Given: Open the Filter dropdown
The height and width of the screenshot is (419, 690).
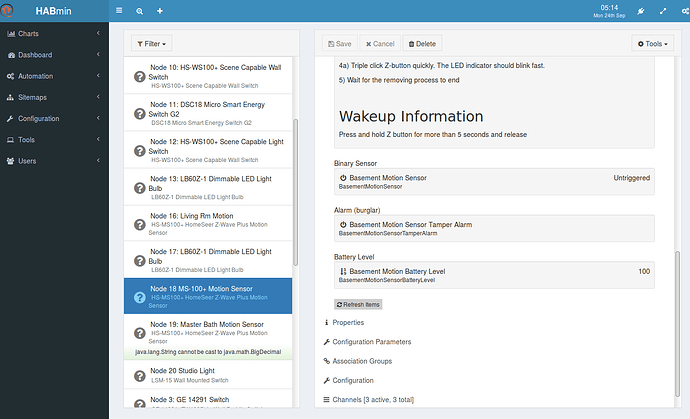Looking at the screenshot, I should 150,44.
